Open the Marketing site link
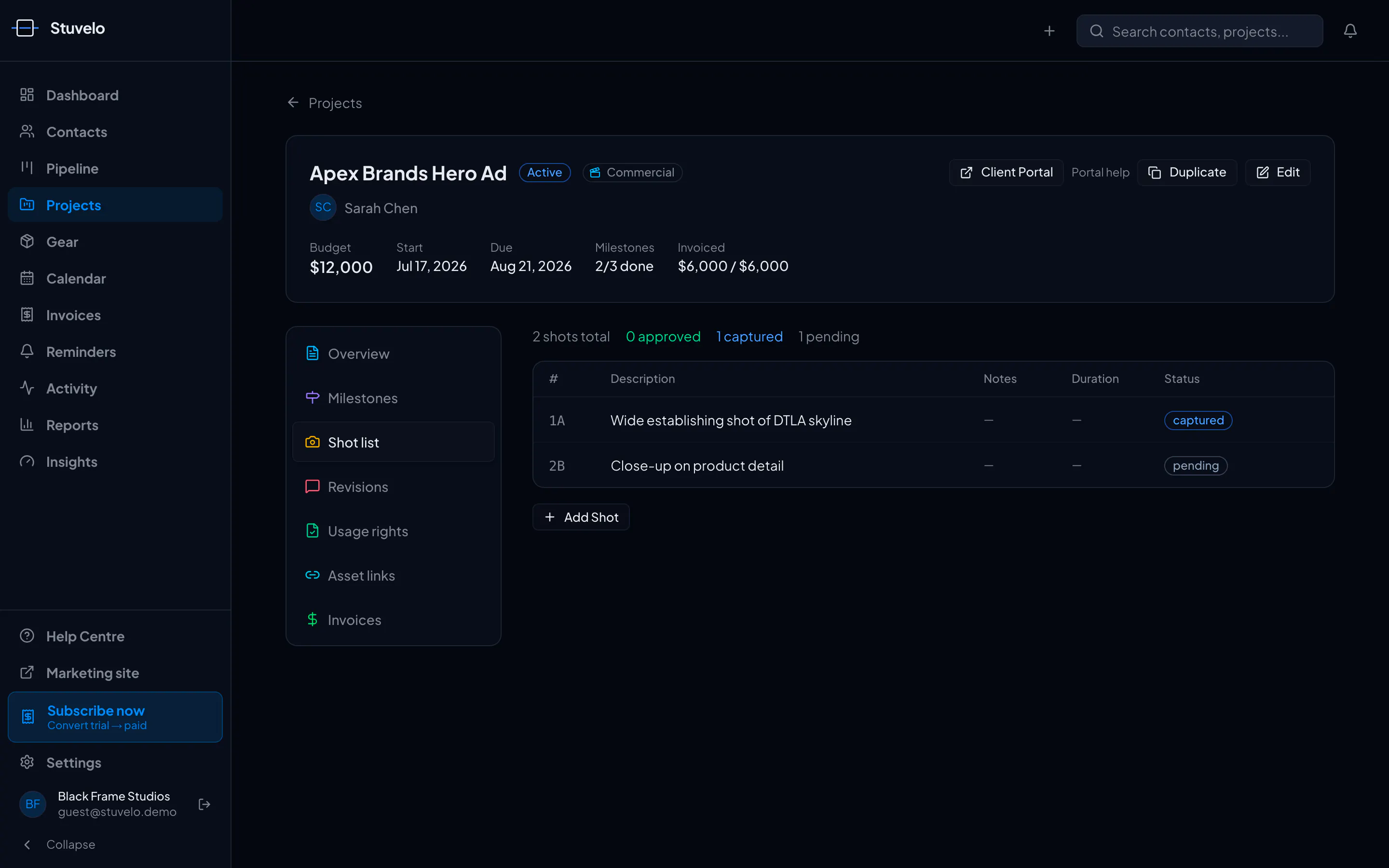This screenshot has height=868, width=1389. tap(115, 673)
